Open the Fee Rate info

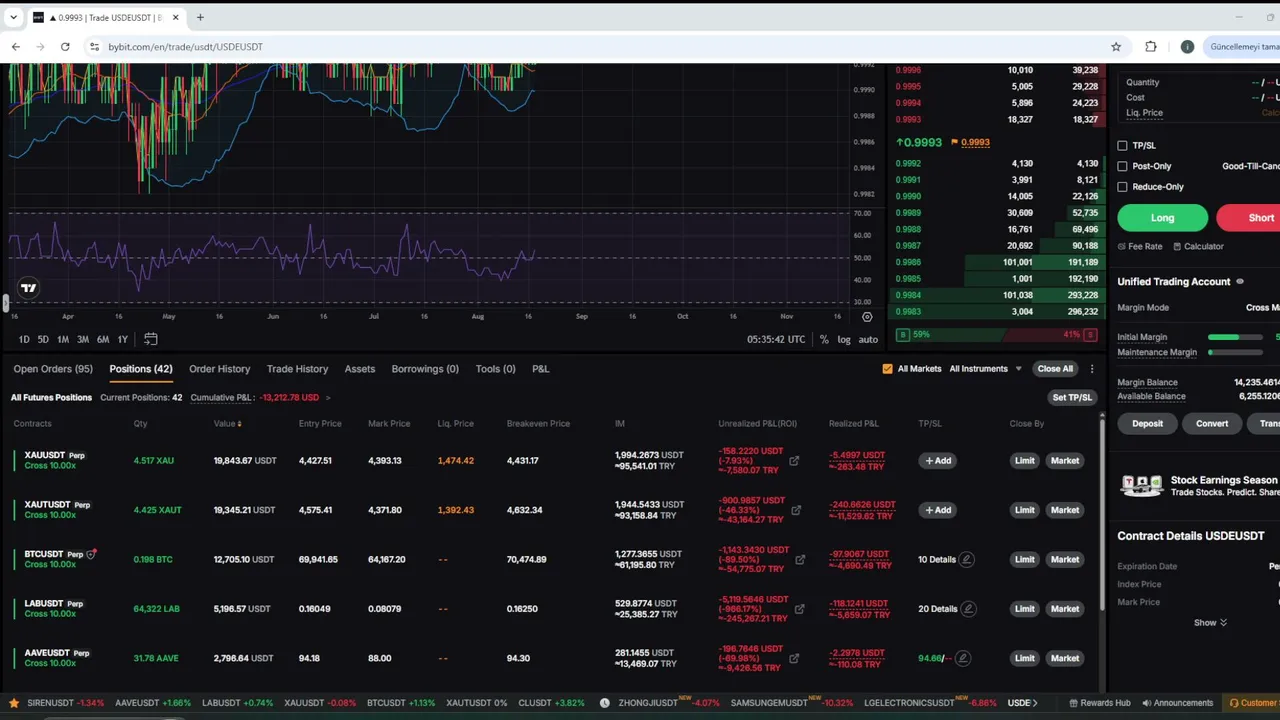[x=1140, y=246]
